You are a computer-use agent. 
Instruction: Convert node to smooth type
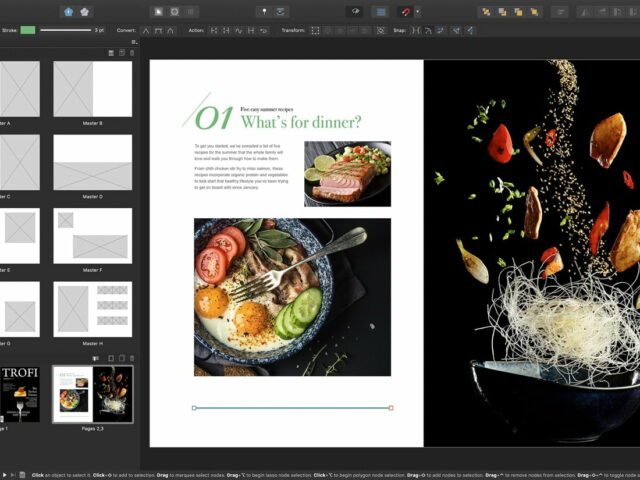pos(159,30)
